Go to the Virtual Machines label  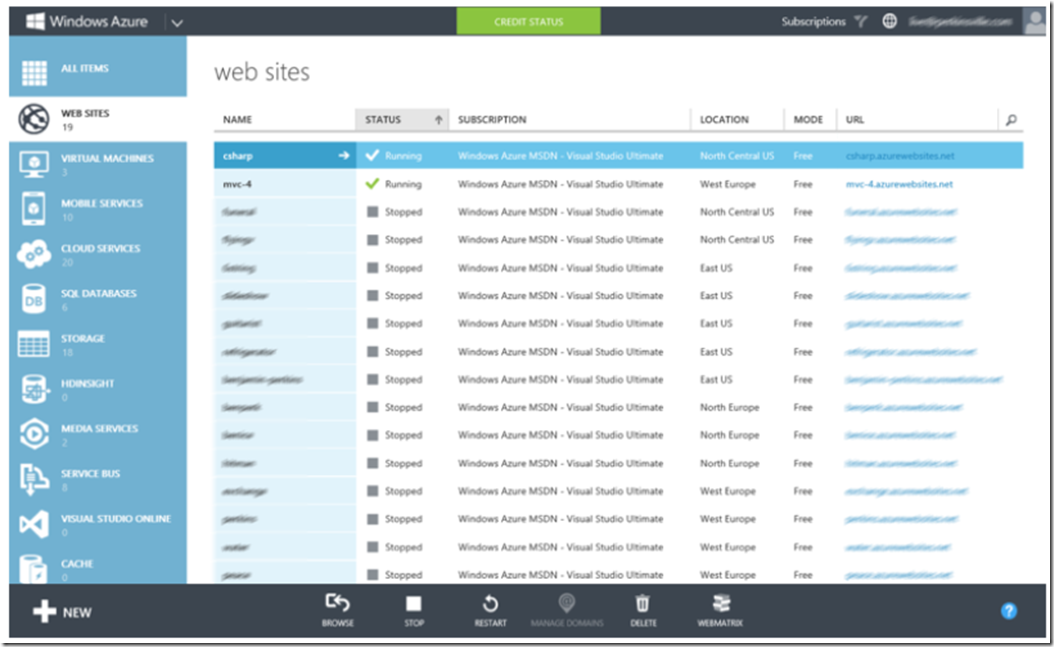pos(108,159)
